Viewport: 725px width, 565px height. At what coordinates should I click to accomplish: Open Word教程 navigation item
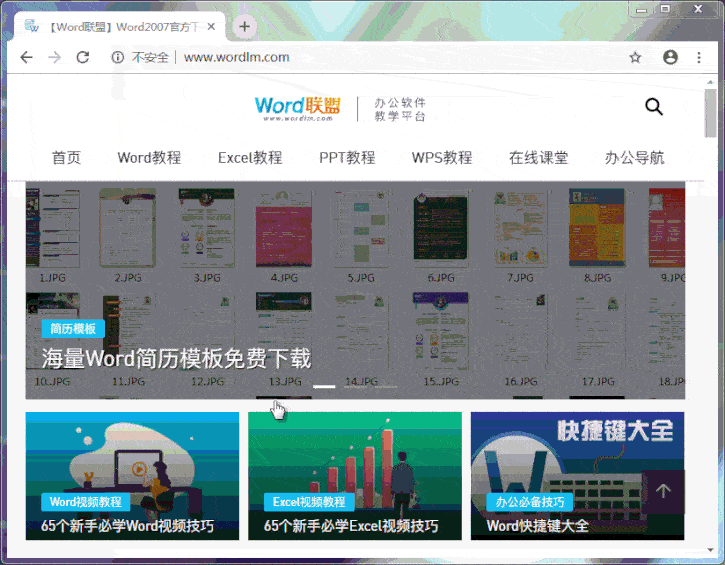tap(149, 158)
